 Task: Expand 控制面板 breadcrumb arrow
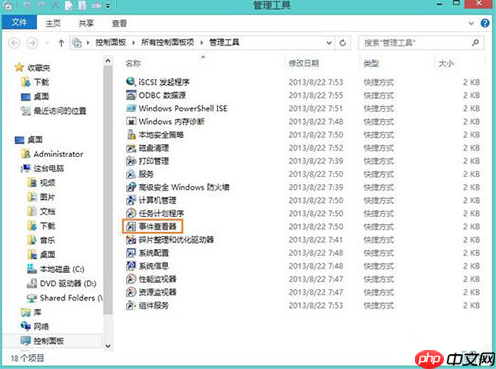click(x=133, y=42)
